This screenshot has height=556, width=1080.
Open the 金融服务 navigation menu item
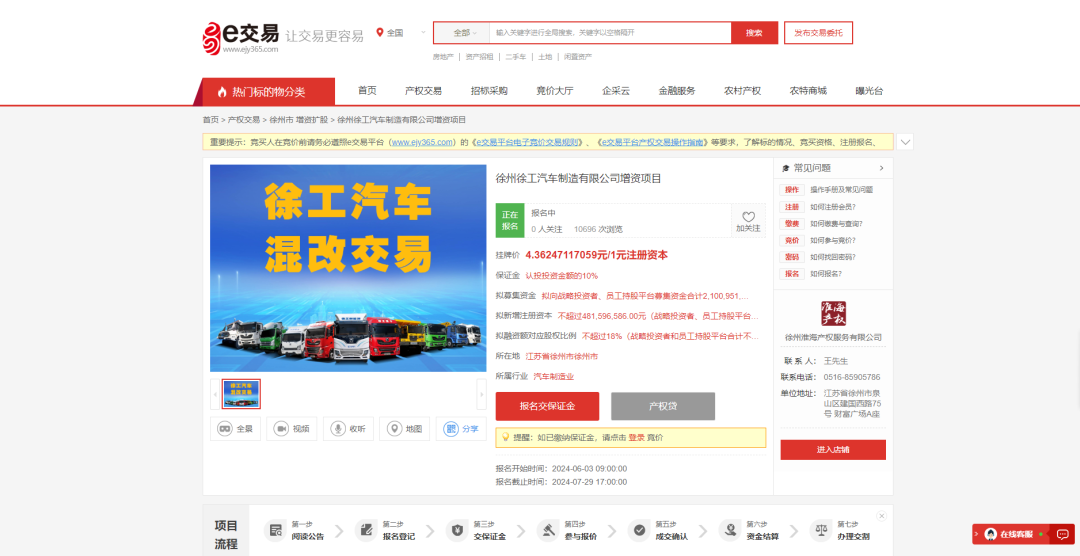click(676, 91)
